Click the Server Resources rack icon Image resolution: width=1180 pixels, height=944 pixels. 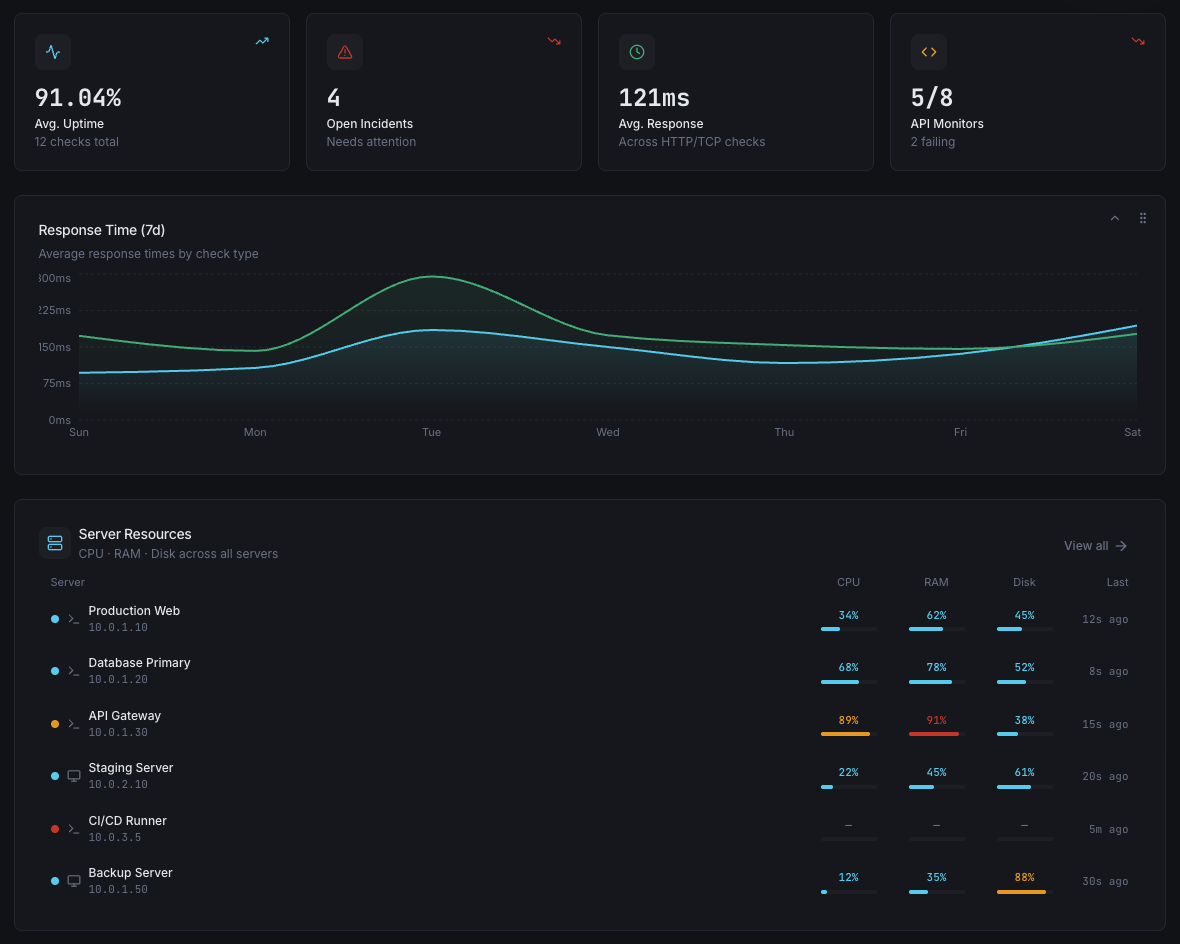(55, 542)
